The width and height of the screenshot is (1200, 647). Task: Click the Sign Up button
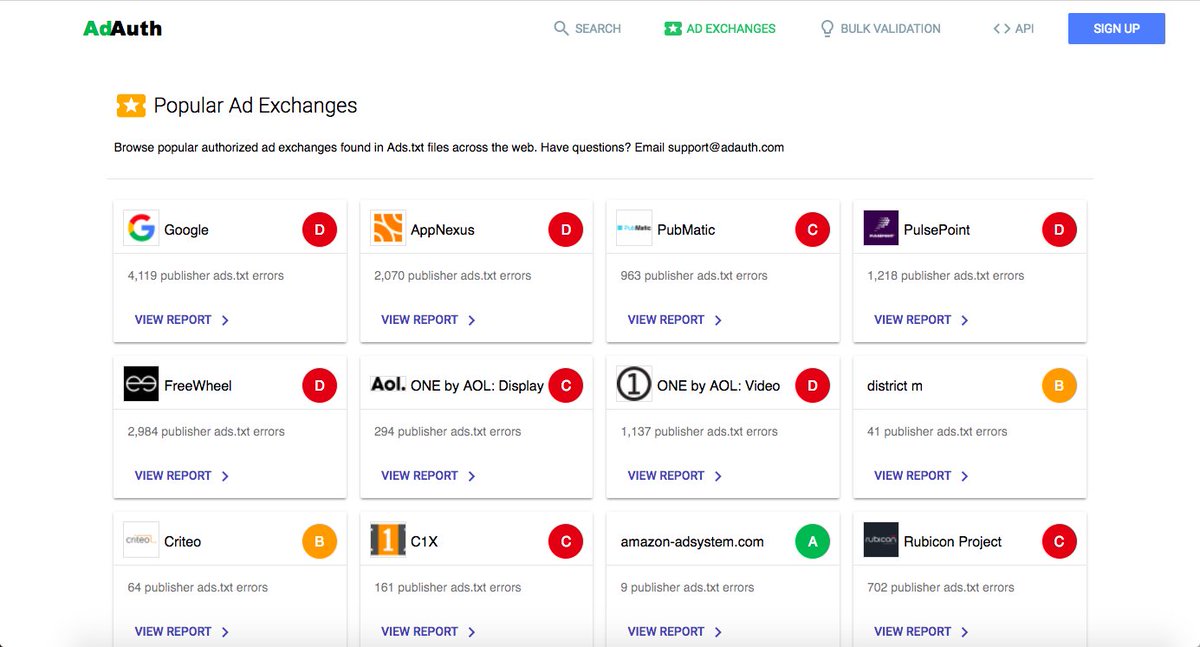[1116, 28]
